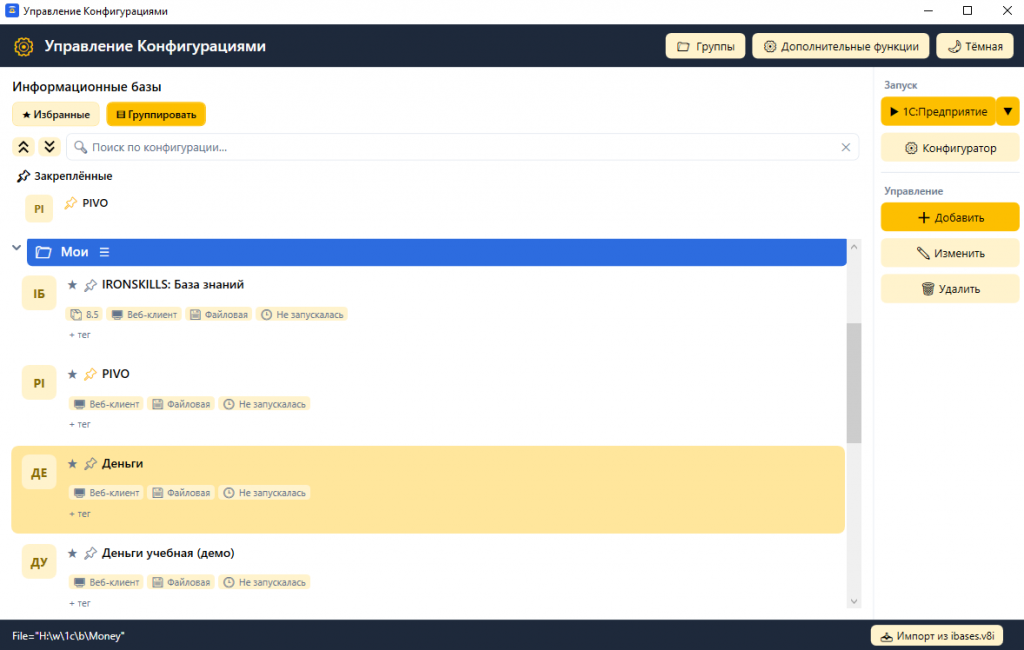Open the Мои group hamburger menu
The image size is (1024, 650).
click(x=104, y=252)
